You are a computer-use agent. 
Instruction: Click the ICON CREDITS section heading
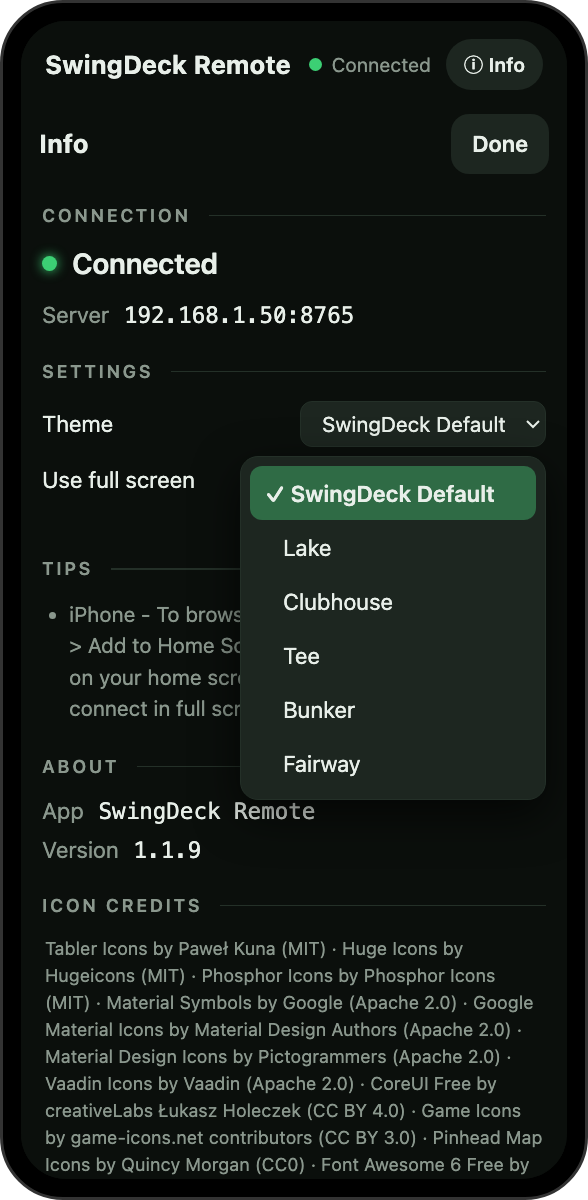click(x=122, y=906)
